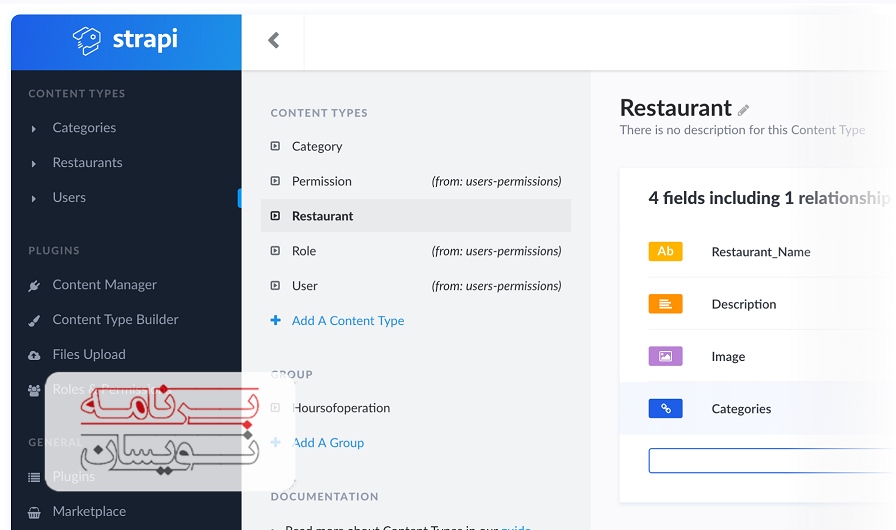Click the Categories relation link icon

click(665, 408)
